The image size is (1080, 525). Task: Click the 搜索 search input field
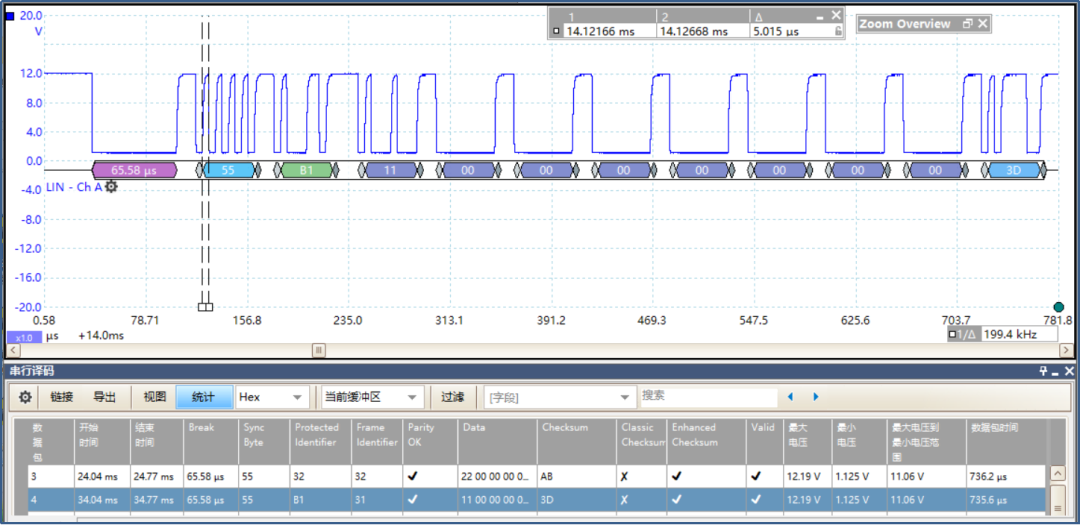coord(709,396)
